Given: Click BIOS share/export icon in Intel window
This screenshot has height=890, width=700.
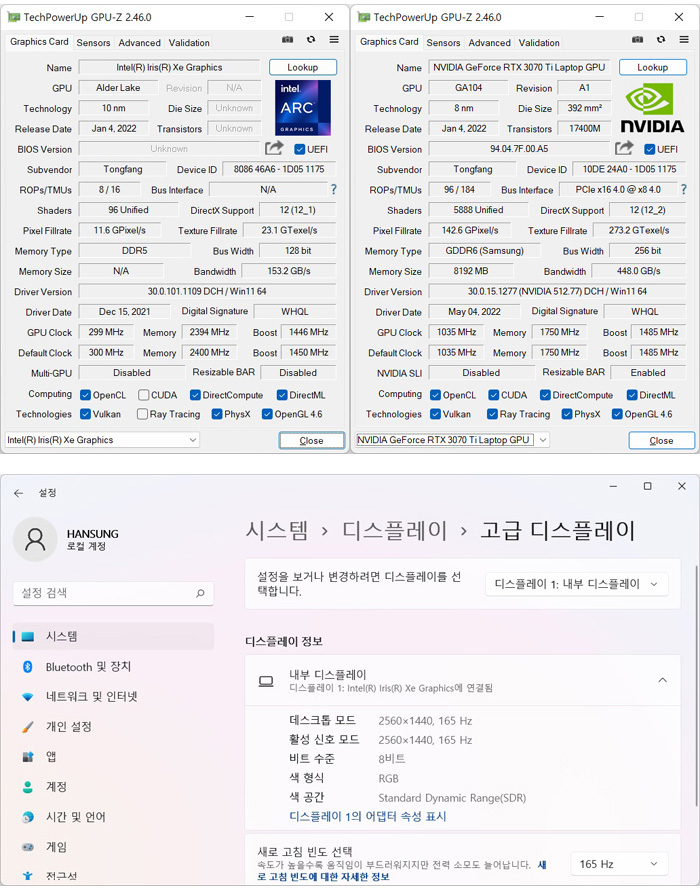Looking at the screenshot, I should click(274, 148).
